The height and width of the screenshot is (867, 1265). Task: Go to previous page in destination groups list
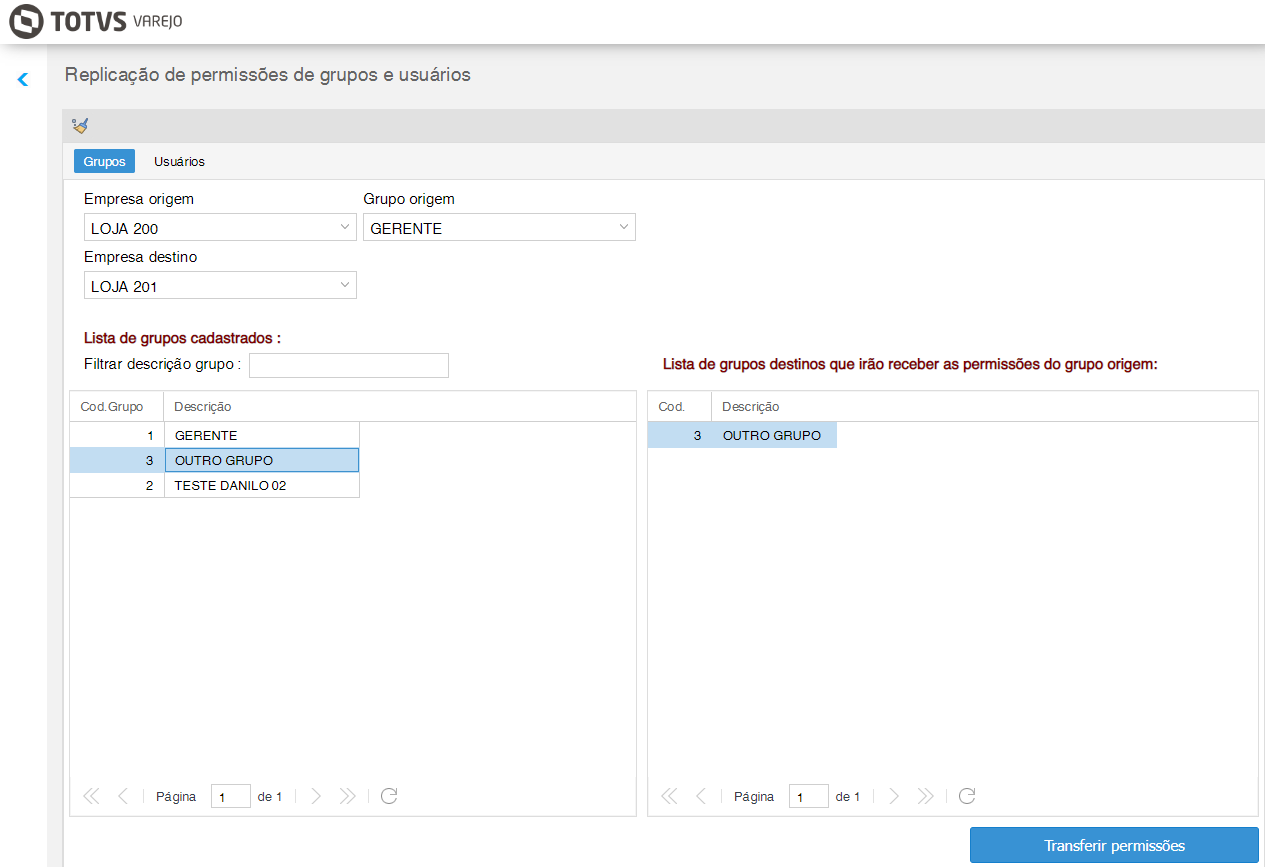700,796
